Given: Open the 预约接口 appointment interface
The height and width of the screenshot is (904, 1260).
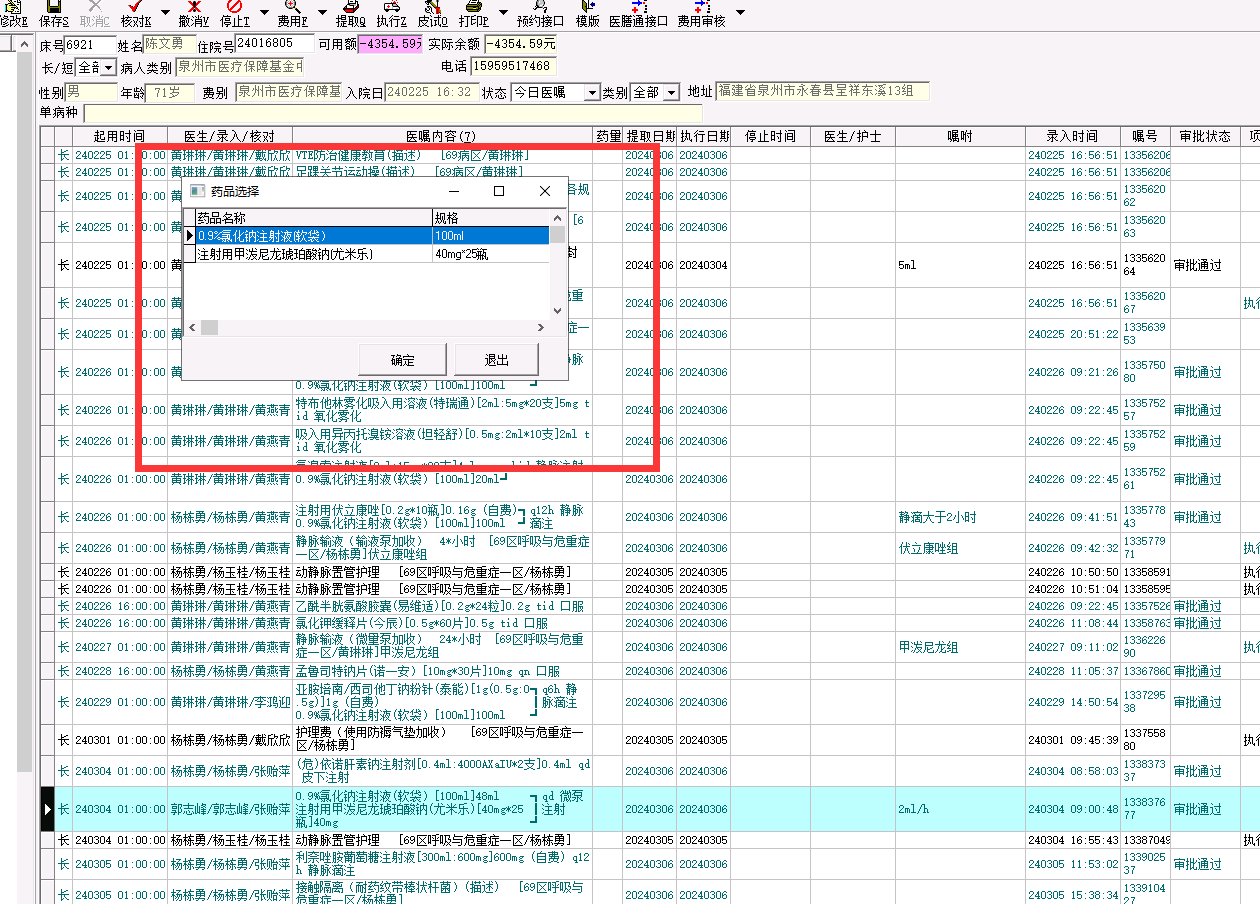Looking at the screenshot, I should click(x=540, y=13).
